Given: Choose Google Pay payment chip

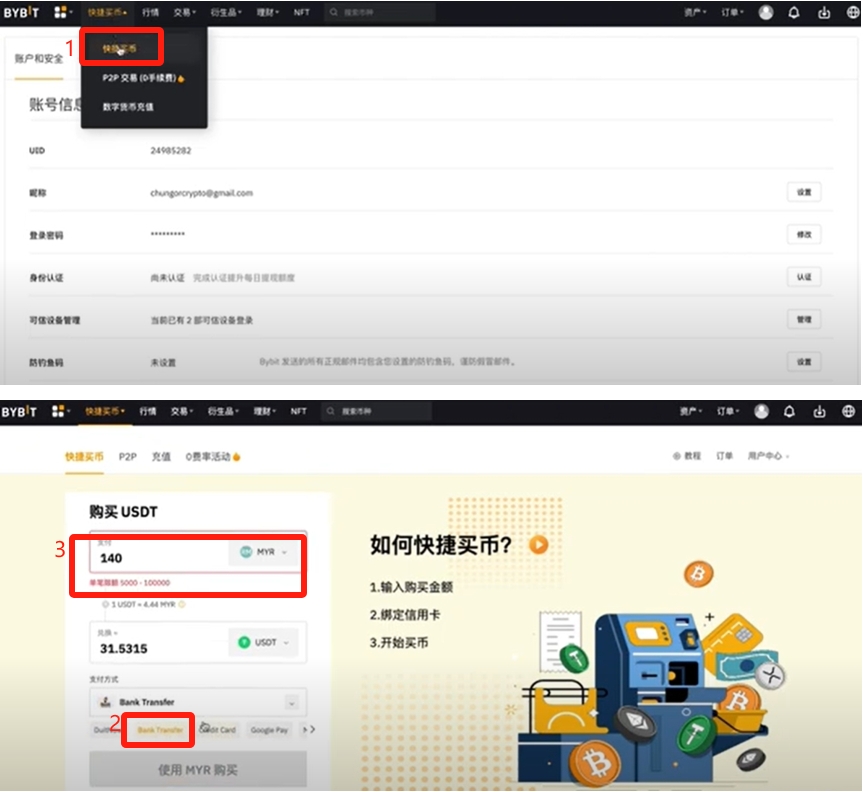Looking at the screenshot, I should tap(269, 730).
